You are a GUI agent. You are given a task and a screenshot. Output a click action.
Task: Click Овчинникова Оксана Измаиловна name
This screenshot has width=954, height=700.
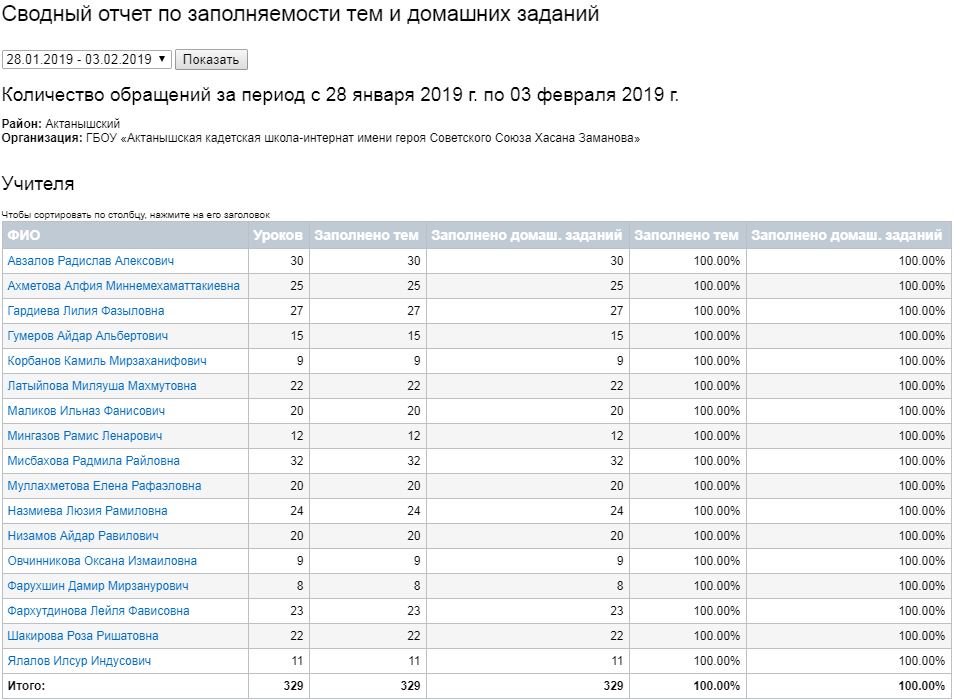coord(102,561)
